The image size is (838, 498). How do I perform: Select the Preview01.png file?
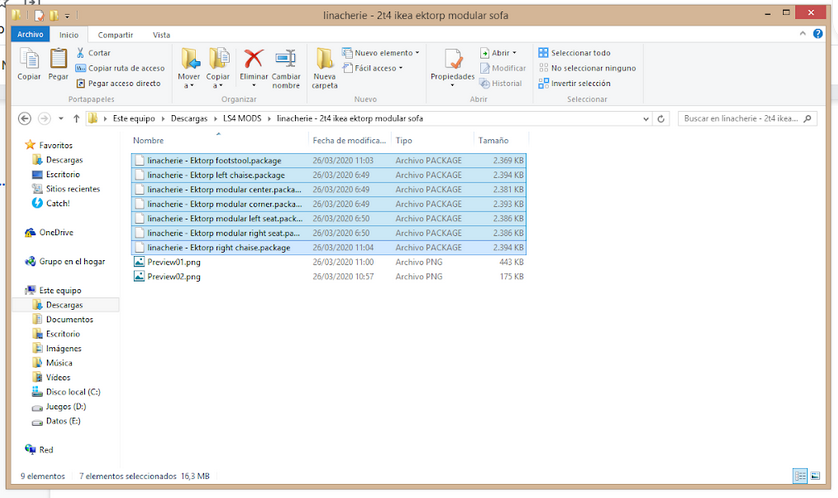point(328,262)
